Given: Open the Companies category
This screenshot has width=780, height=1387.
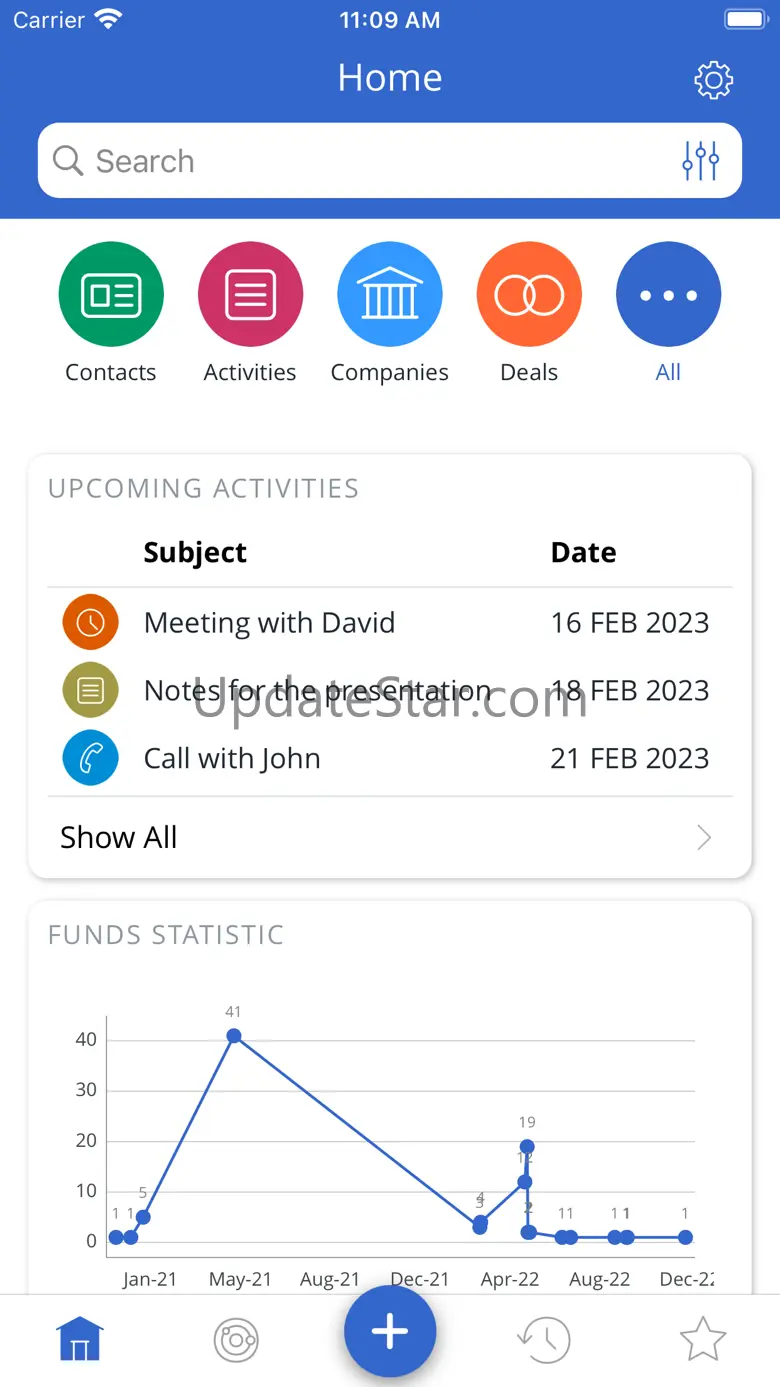Looking at the screenshot, I should (x=389, y=295).
